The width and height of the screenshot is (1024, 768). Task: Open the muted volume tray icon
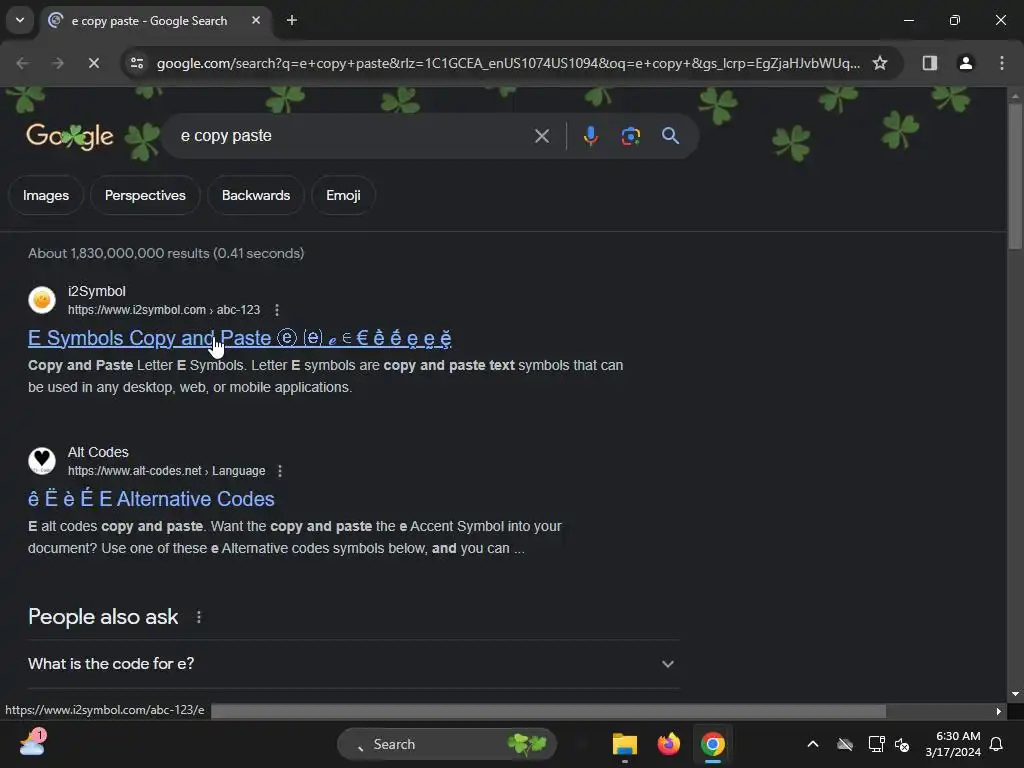(903, 744)
